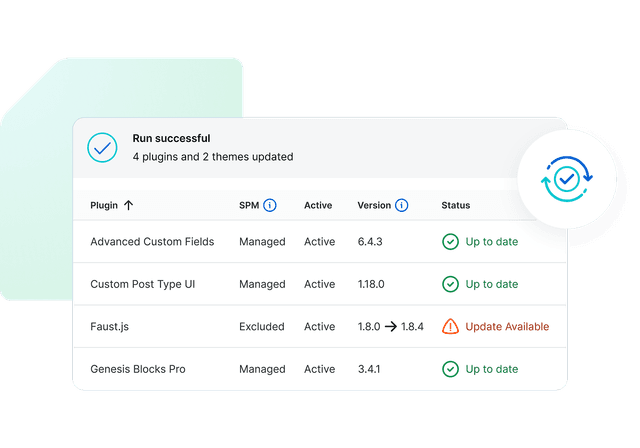The height and width of the screenshot is (448, 640).
Task: Click Managed in Advanced Custom Fields row
Action: pyautogui.click(x=262, y=242)
